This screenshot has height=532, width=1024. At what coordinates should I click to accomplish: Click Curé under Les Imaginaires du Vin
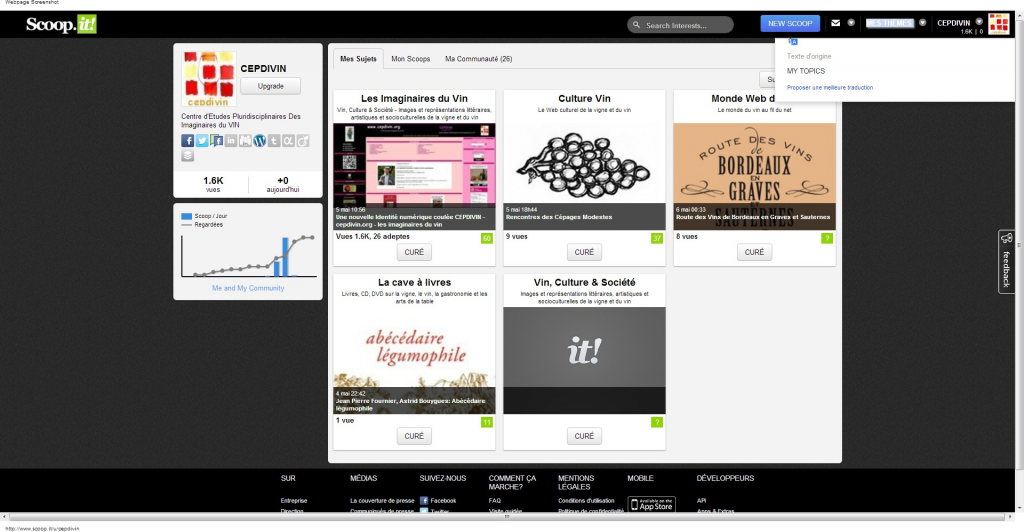tap(414, 252)
